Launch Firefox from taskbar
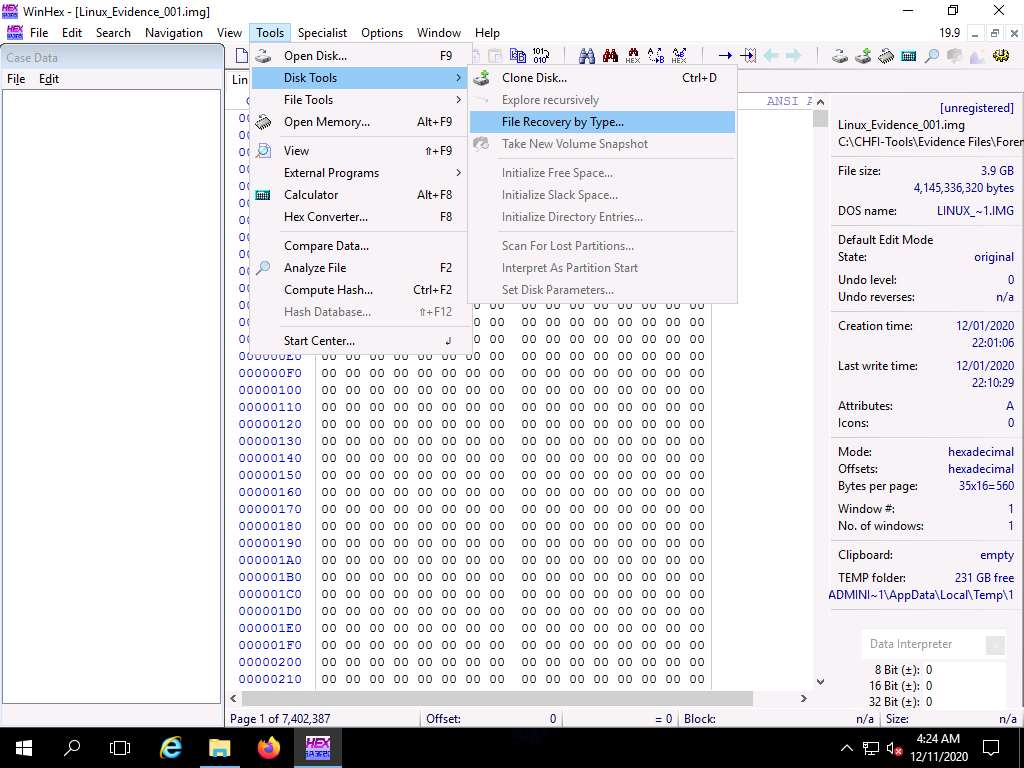Screen dimensions: 1024x768 (268, 748)
